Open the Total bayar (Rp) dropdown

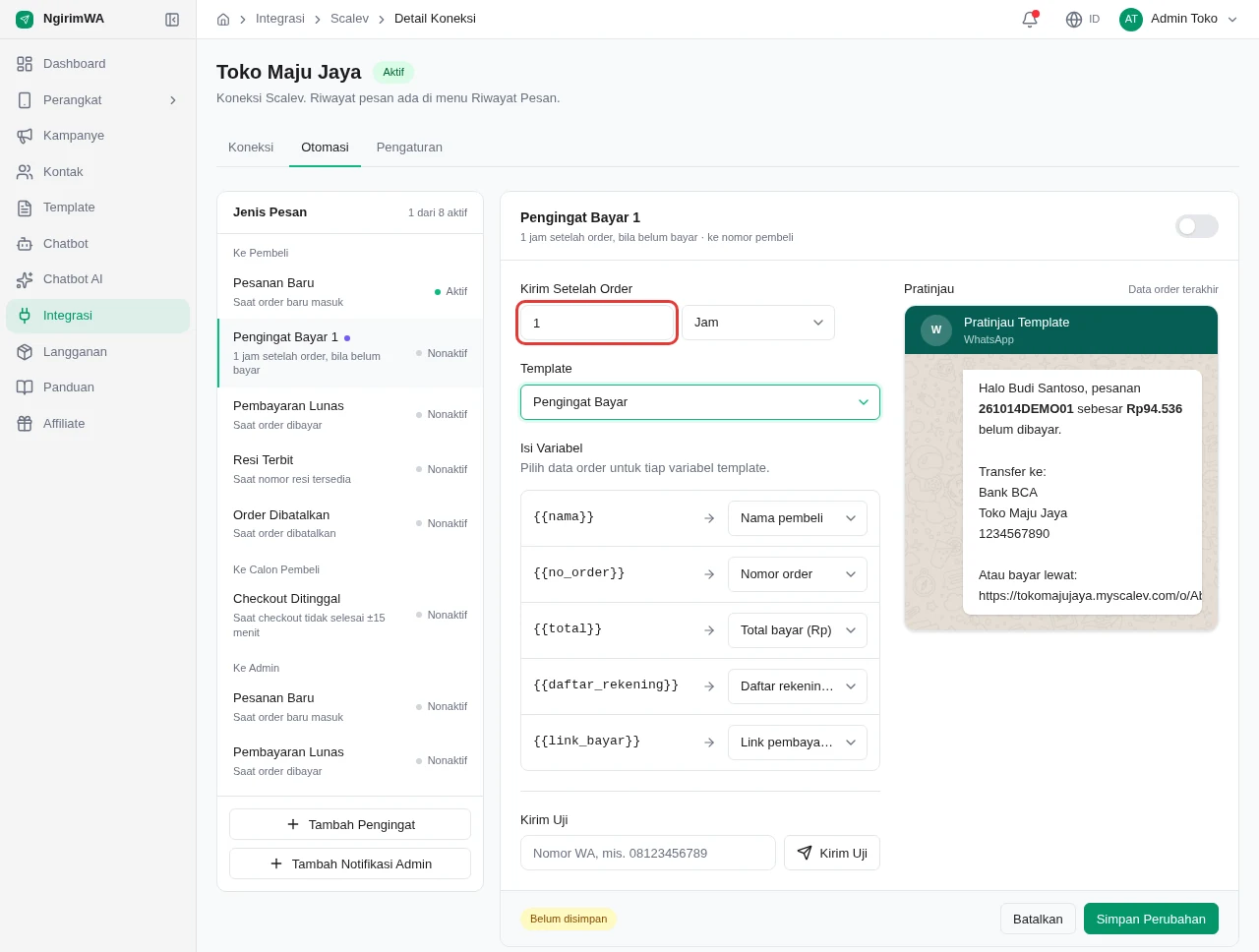[798, 630]
